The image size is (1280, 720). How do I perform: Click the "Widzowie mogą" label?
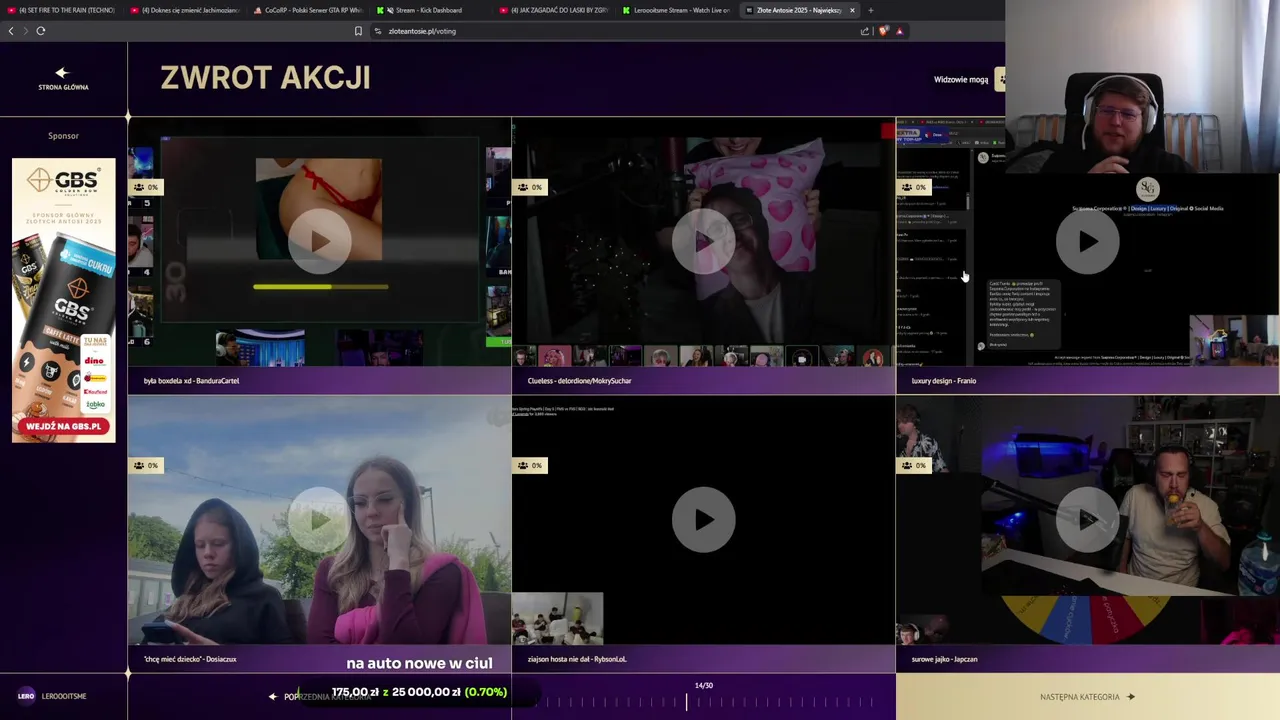point(961,79)
